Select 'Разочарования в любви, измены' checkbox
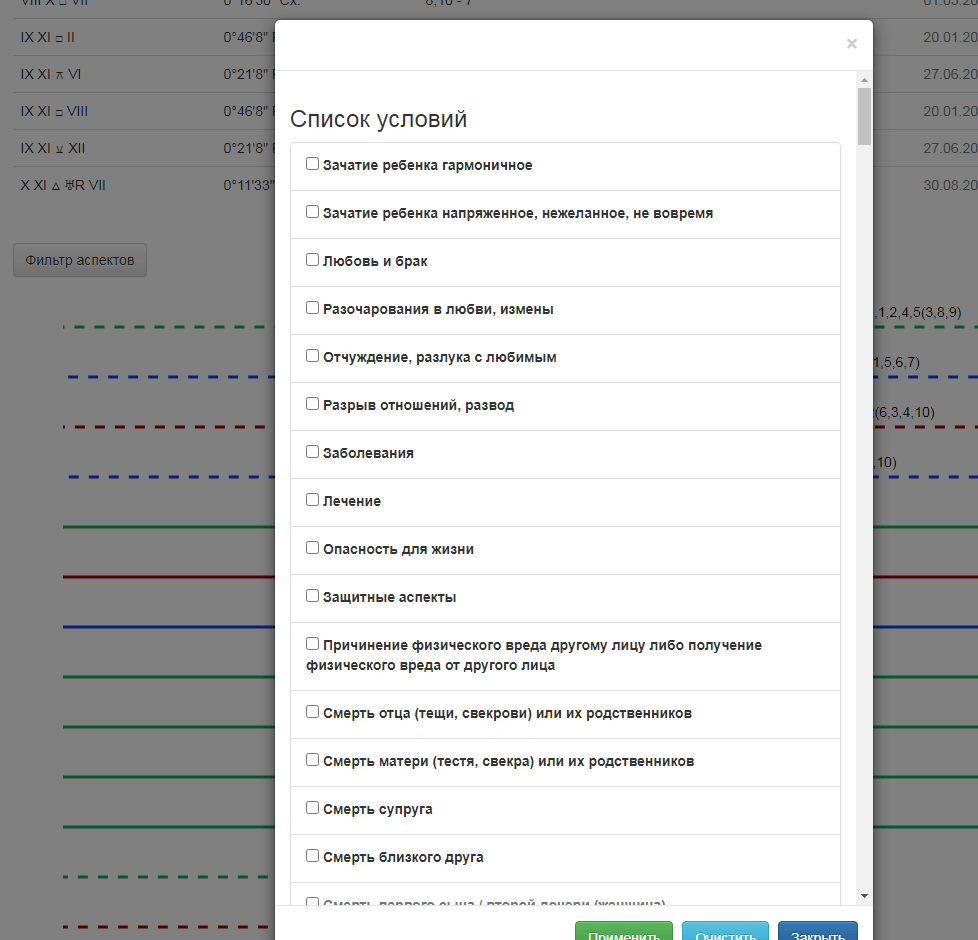The width and height of the screenshot is (978, 940). (313, 308)
